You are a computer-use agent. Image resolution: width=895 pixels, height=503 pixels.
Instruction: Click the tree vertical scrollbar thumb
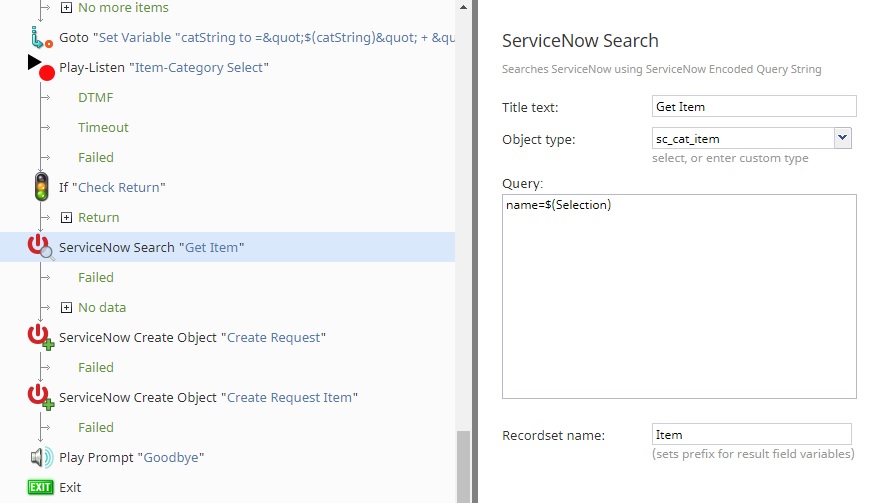coord(463,465)
